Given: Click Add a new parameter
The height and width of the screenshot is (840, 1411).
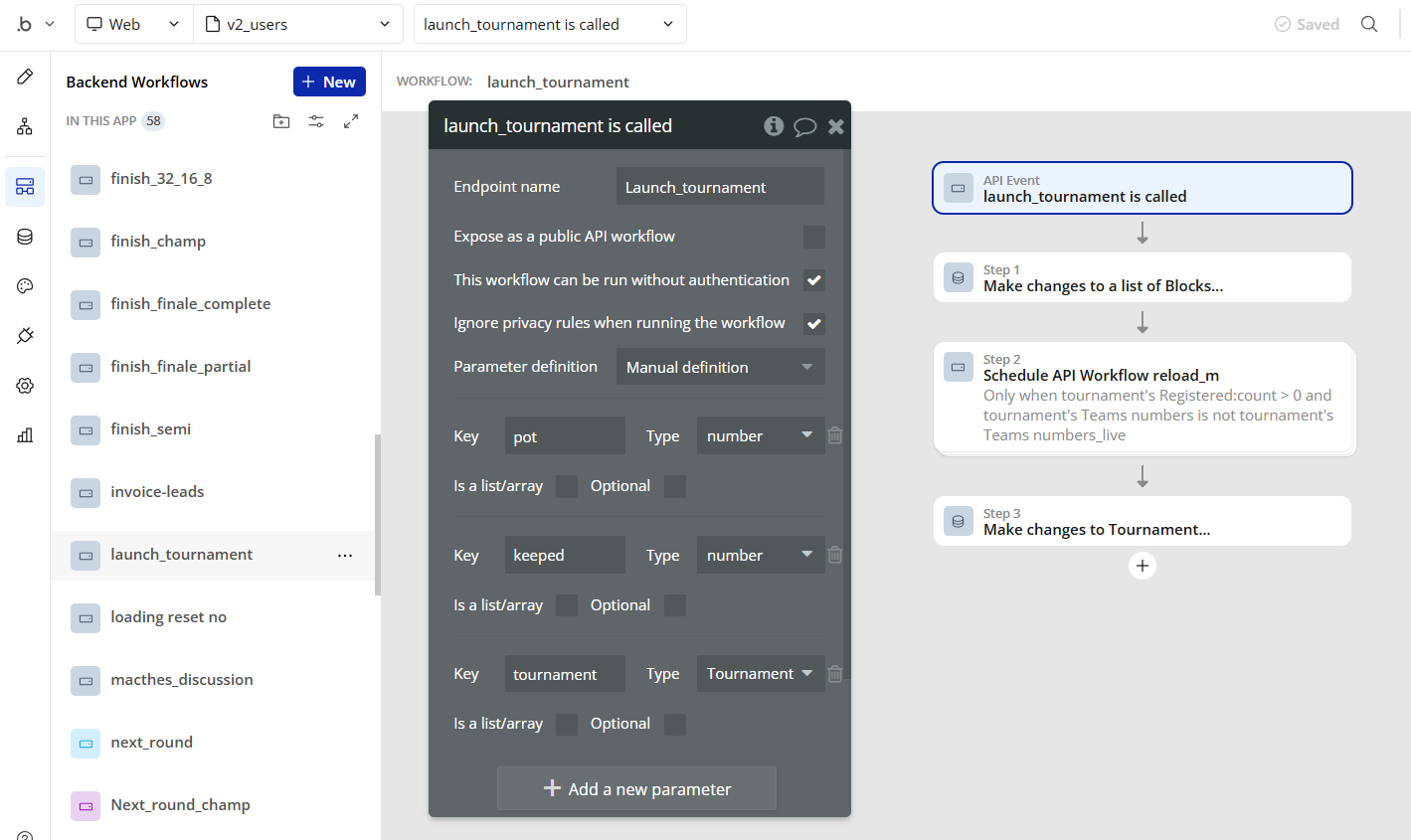Looking at the screenshot, I should pyautogui.click(x=636, y=789).
